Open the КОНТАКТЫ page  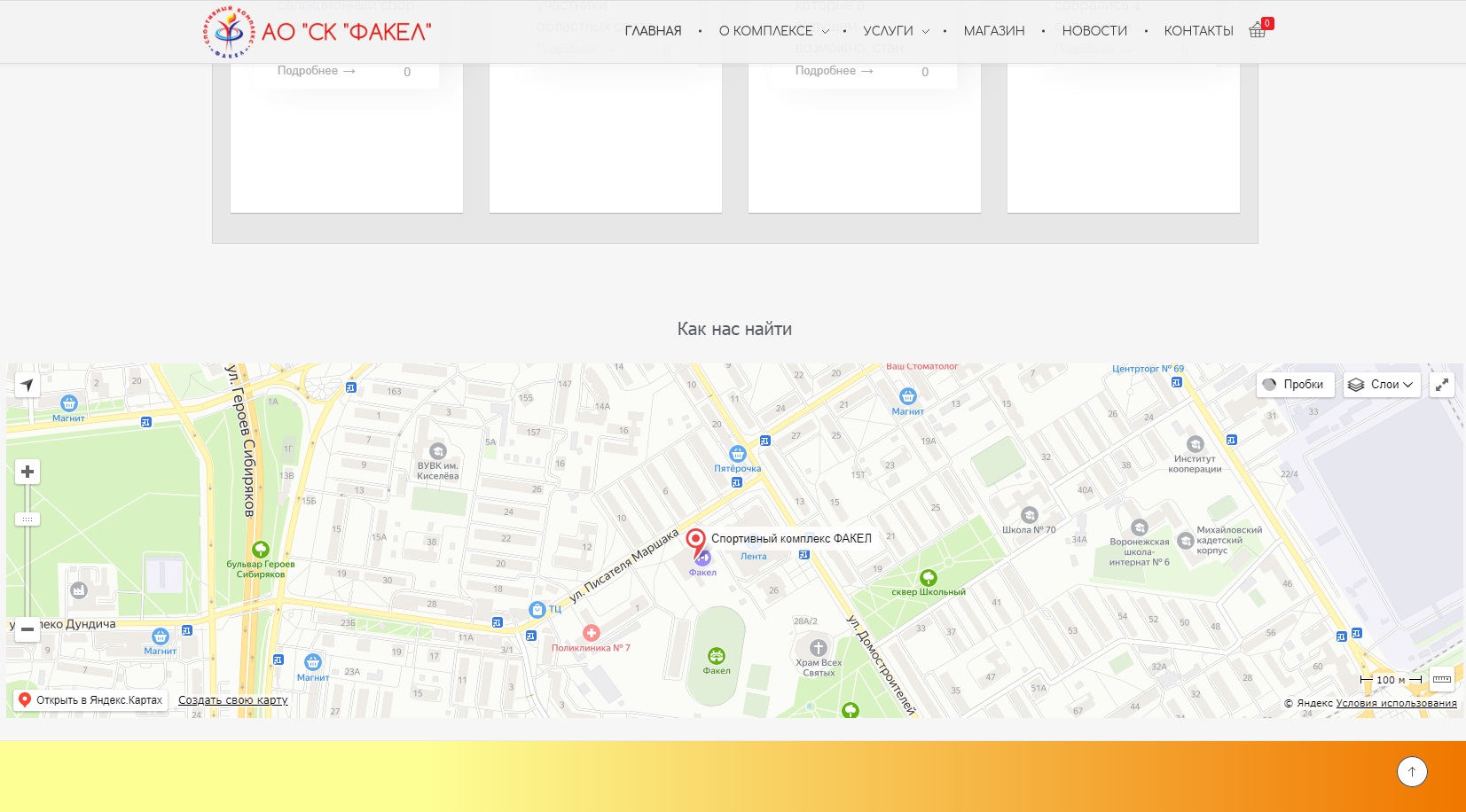[1199, 31]
